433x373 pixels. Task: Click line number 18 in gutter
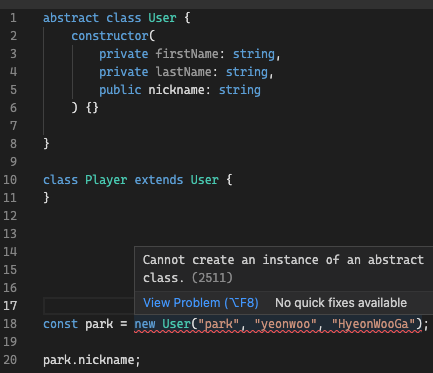[10, 324]
